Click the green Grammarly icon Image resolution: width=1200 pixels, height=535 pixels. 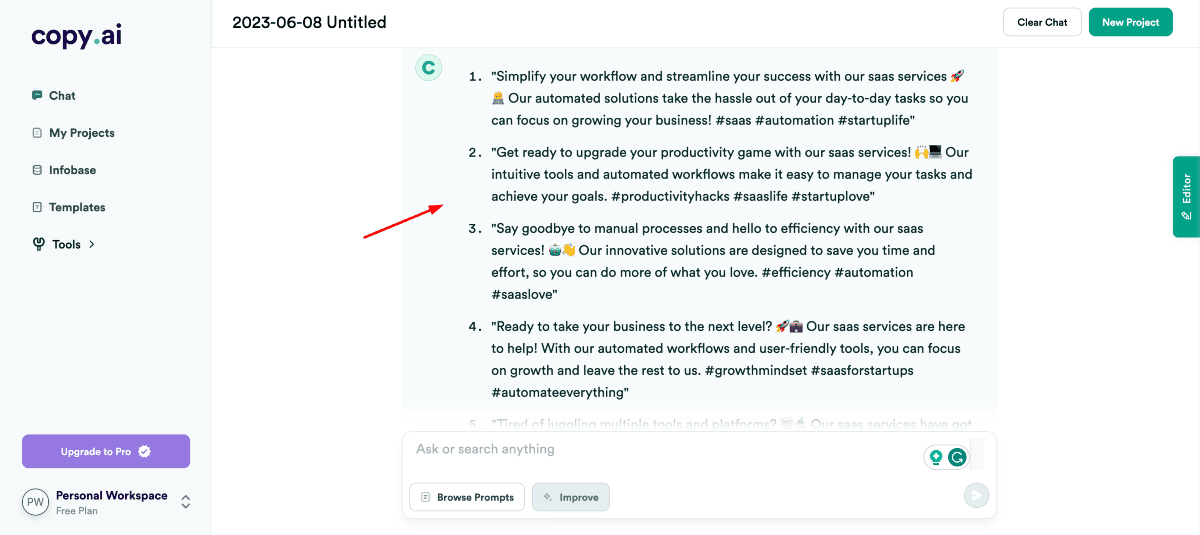coord(957,457)
